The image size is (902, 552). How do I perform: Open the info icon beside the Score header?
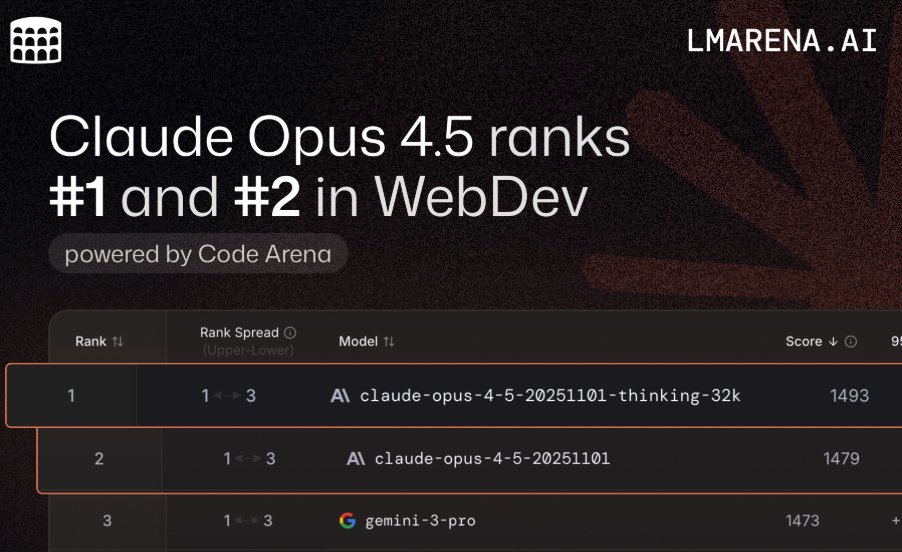851,342
